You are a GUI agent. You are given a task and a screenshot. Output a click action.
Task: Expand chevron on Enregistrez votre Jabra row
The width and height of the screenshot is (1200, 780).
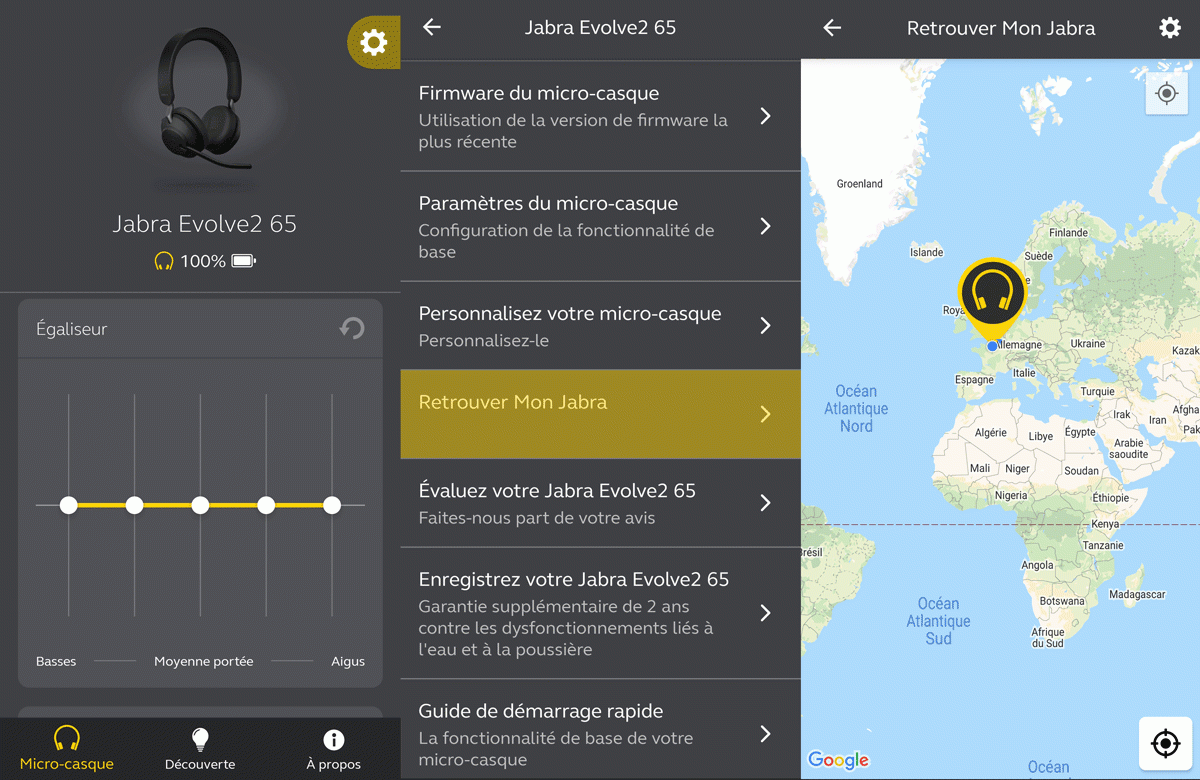[766, 613]
